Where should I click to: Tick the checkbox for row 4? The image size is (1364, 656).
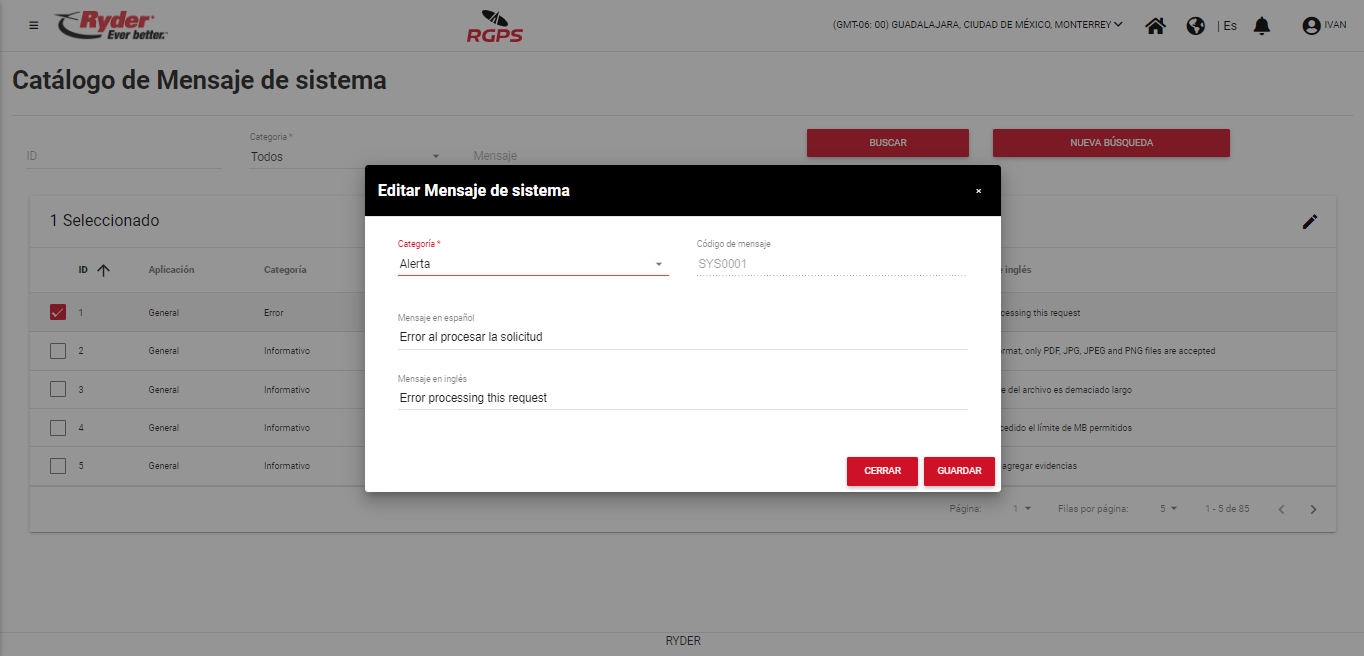pyautogui.click(x=58, y=428)
